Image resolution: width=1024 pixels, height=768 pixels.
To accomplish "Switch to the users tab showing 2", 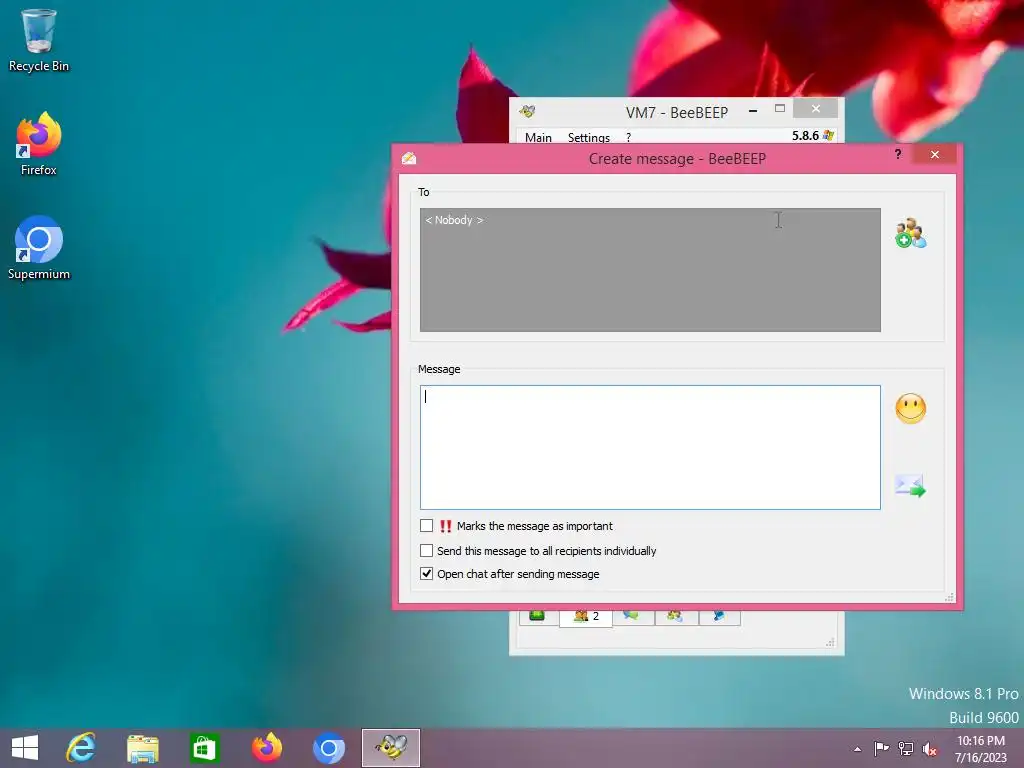I will (x=586, y=616).
